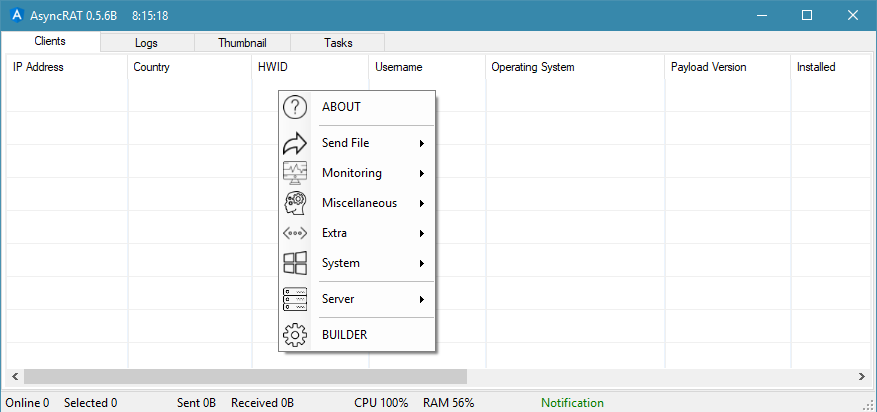877x412 pixels.
Task: Open the Miscellaneous submenu
Action: [x=357, y=203]
